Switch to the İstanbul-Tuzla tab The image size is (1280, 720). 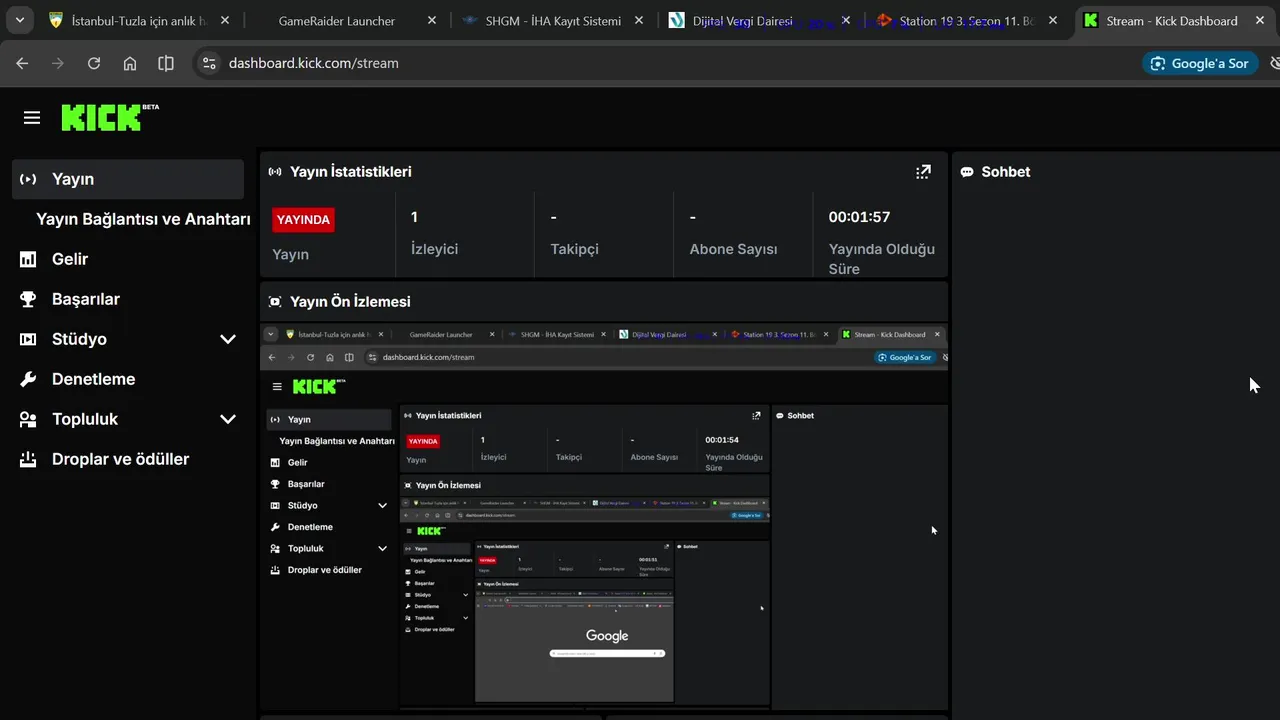point(139,20)
